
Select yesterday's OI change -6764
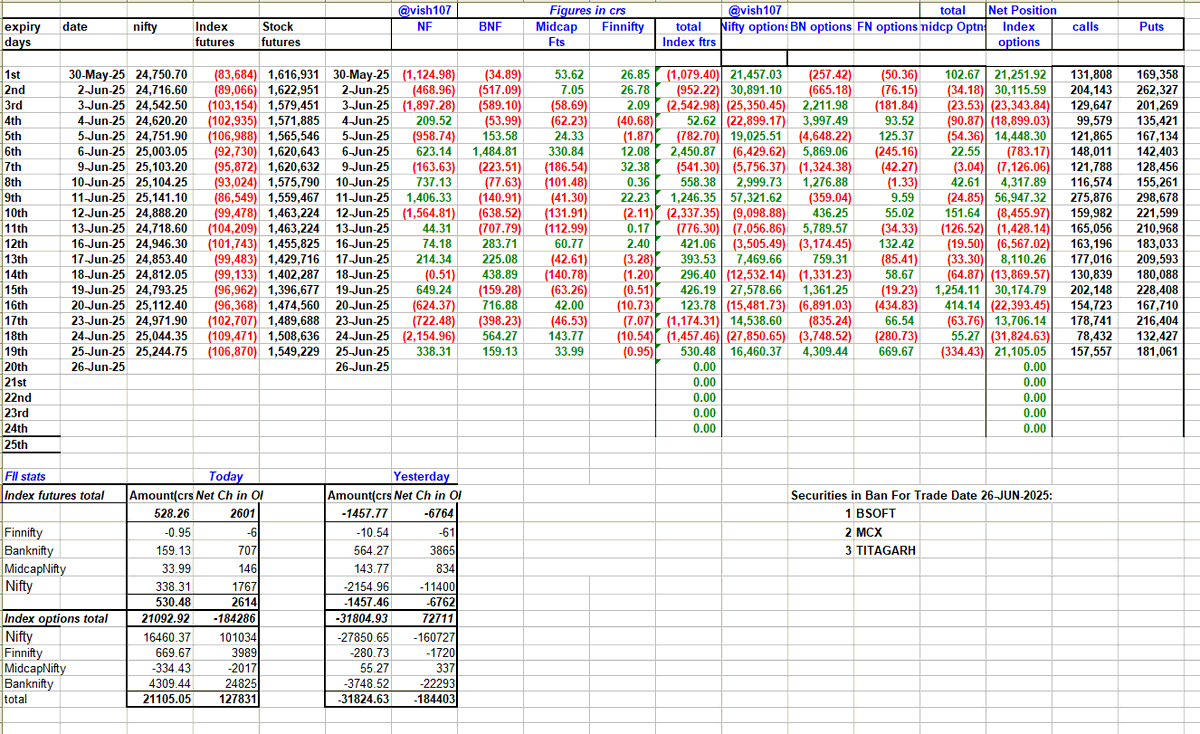(x=439, y=513)
